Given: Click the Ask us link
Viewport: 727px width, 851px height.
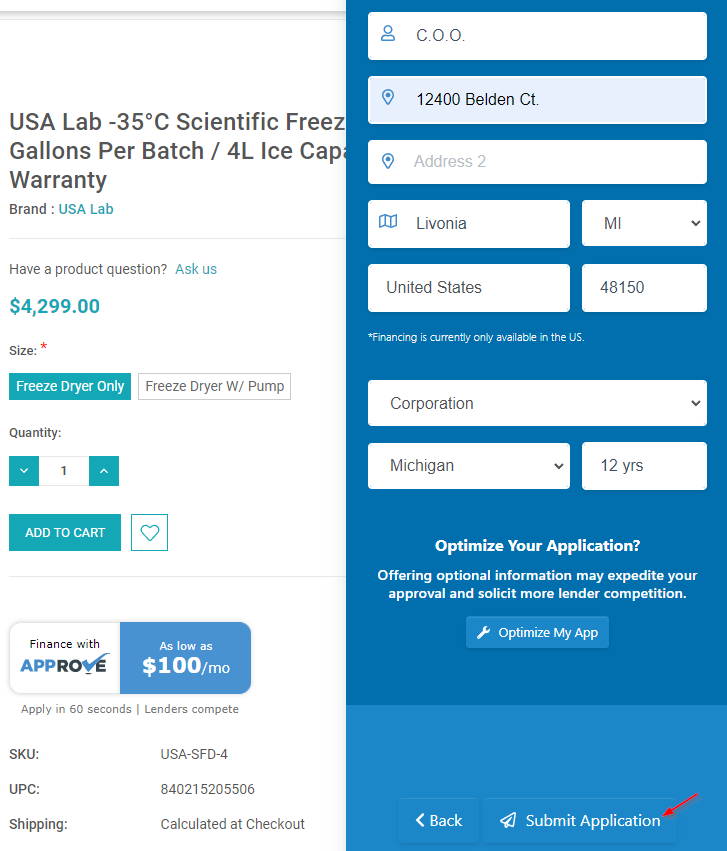Looking at the screenshot, I should 196,269.
